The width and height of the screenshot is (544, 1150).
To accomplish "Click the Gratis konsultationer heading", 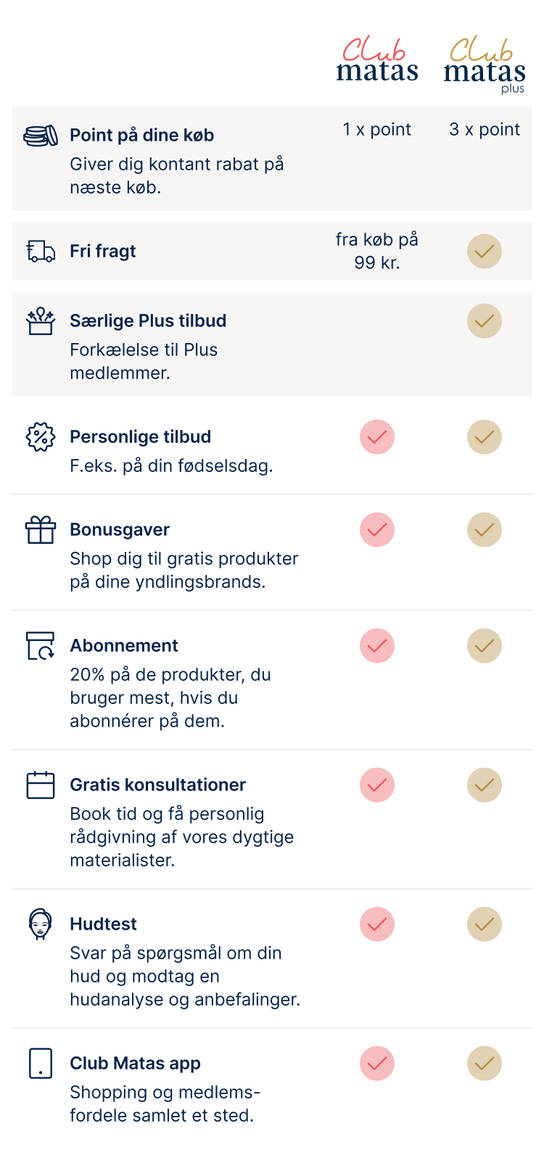I will (x=158, y=785).
